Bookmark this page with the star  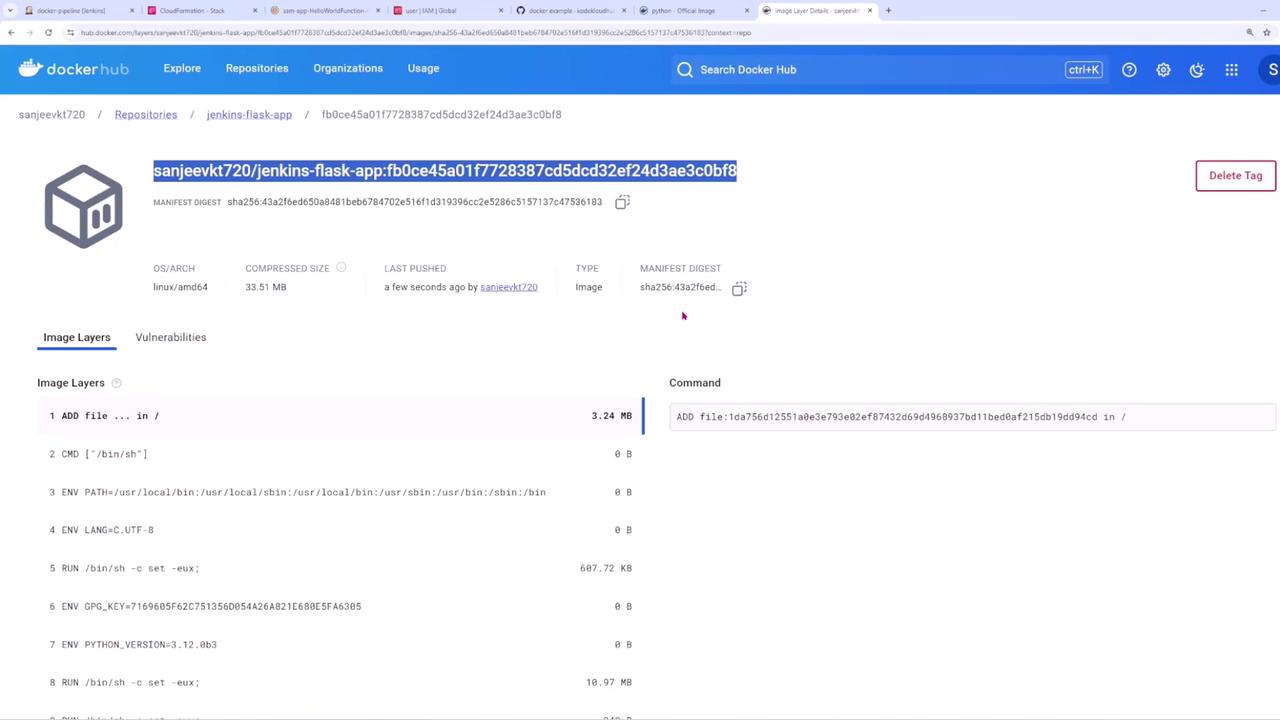click(x=1267, y=32)
